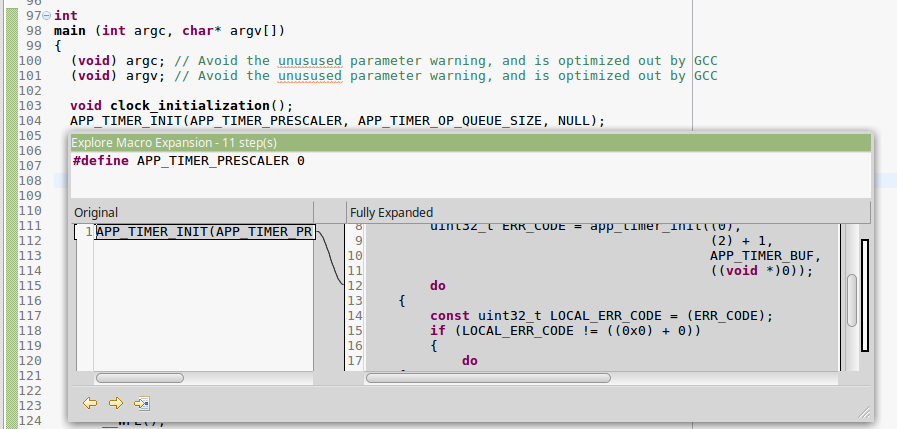Click the 'unusused' misspelled word on line 100
897x429 pixels.
pyautogui.click(x=310, y=61)
